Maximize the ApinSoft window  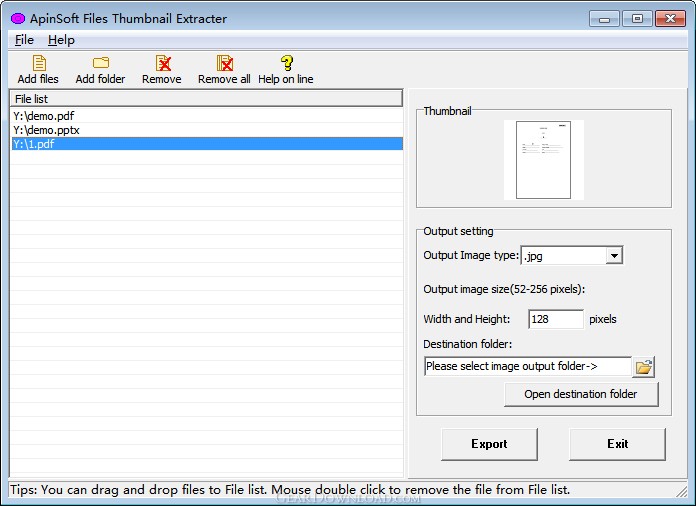click(637, 19)
